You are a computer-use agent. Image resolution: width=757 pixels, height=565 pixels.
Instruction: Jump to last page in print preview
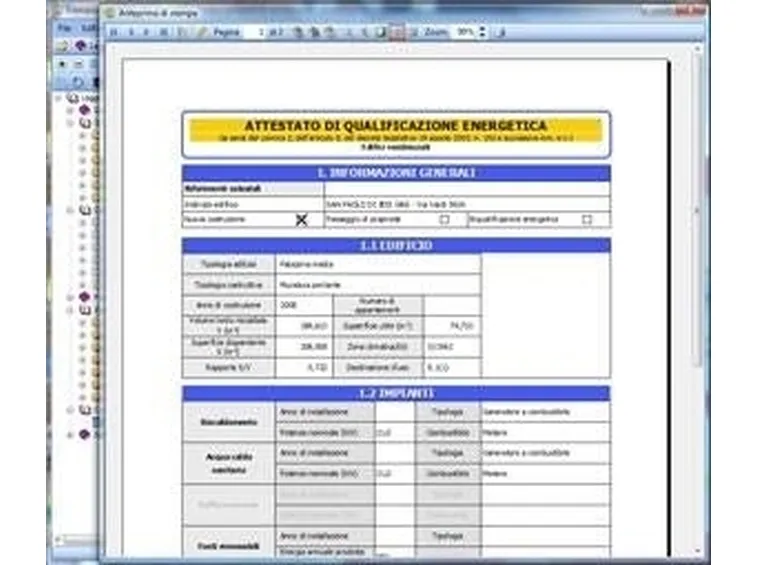coord(164,32)
